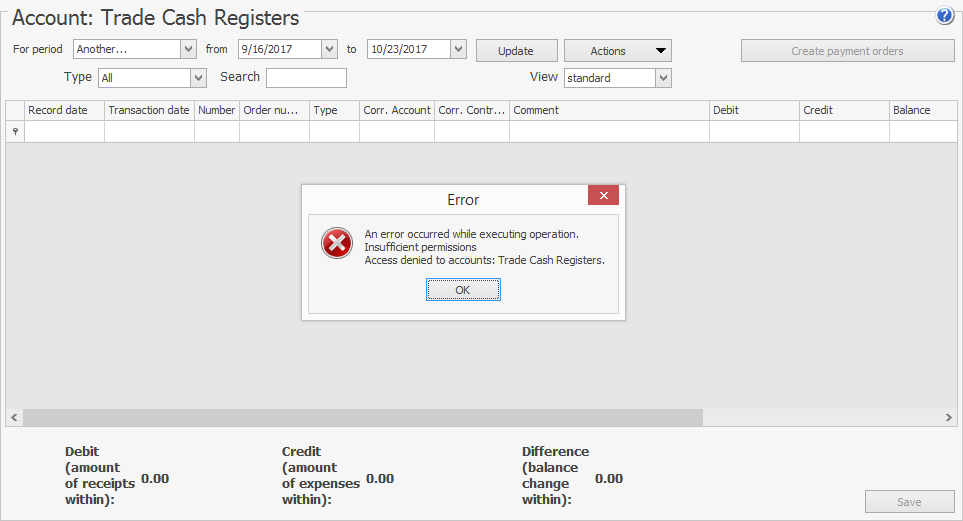Click into the Search text field
This screenshot has height=521, width=963.
pos(306,78)
